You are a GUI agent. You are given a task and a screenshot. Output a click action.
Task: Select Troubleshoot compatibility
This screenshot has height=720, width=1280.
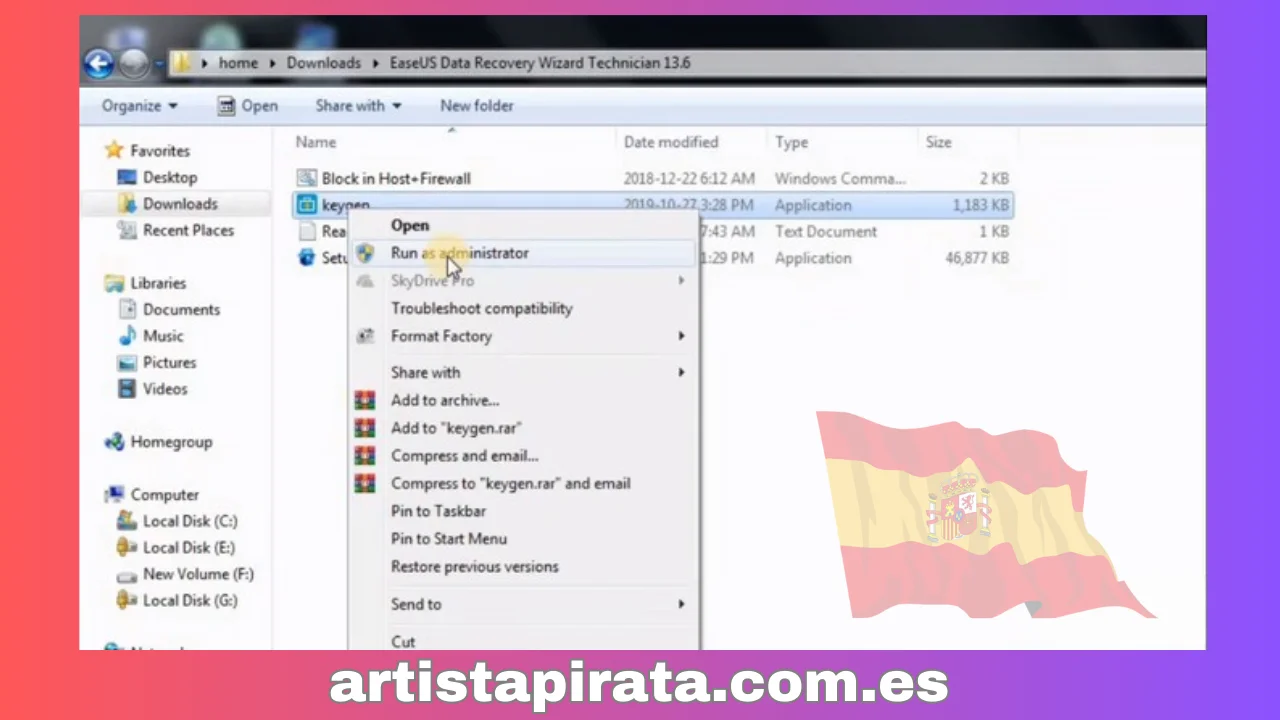tap(482, 309)
